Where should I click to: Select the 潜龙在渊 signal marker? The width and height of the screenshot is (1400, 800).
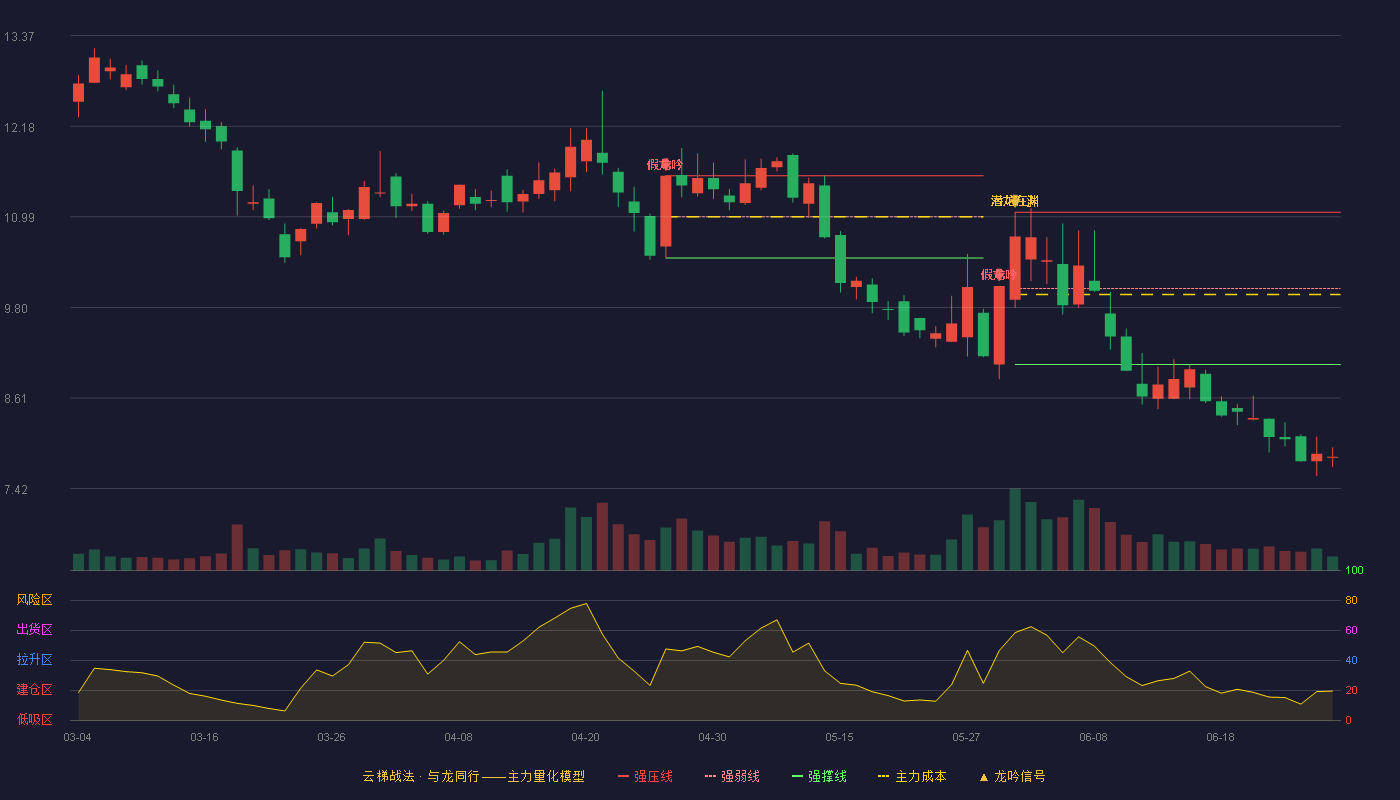click(x=1015, y=201)
